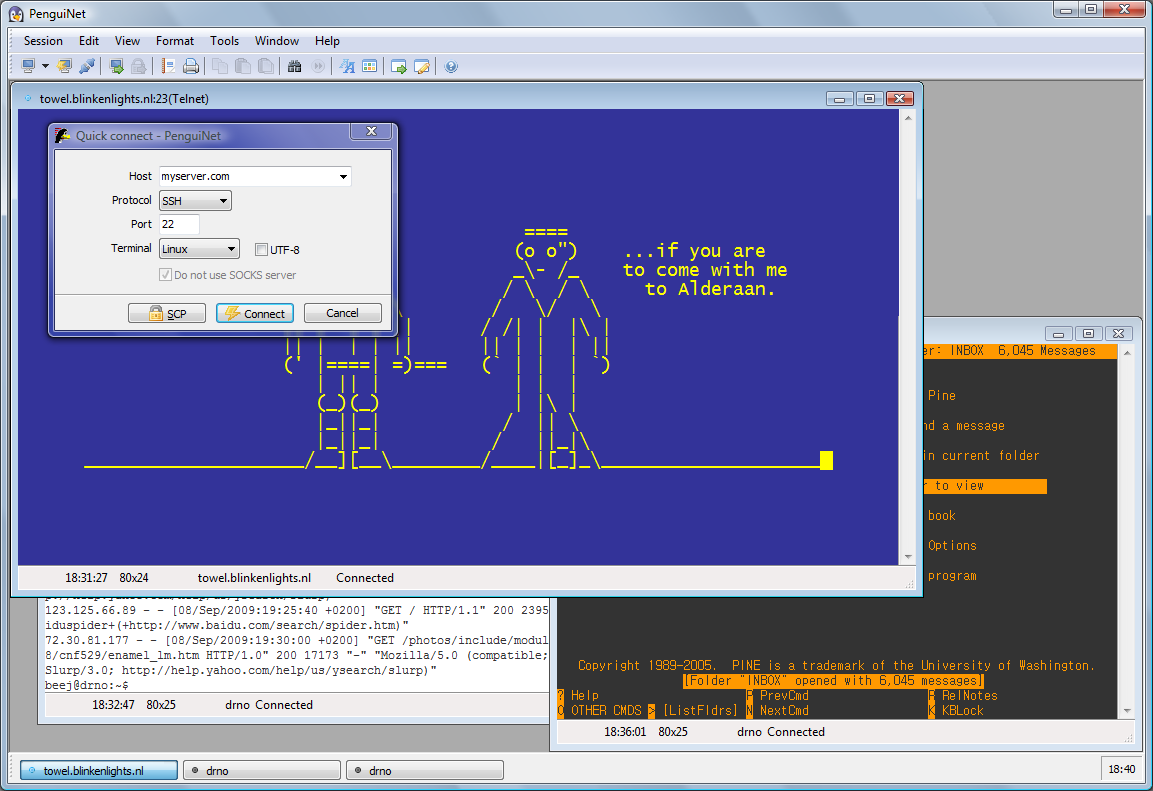Click the penguin icon in Quick connect title

coord(63,135)
